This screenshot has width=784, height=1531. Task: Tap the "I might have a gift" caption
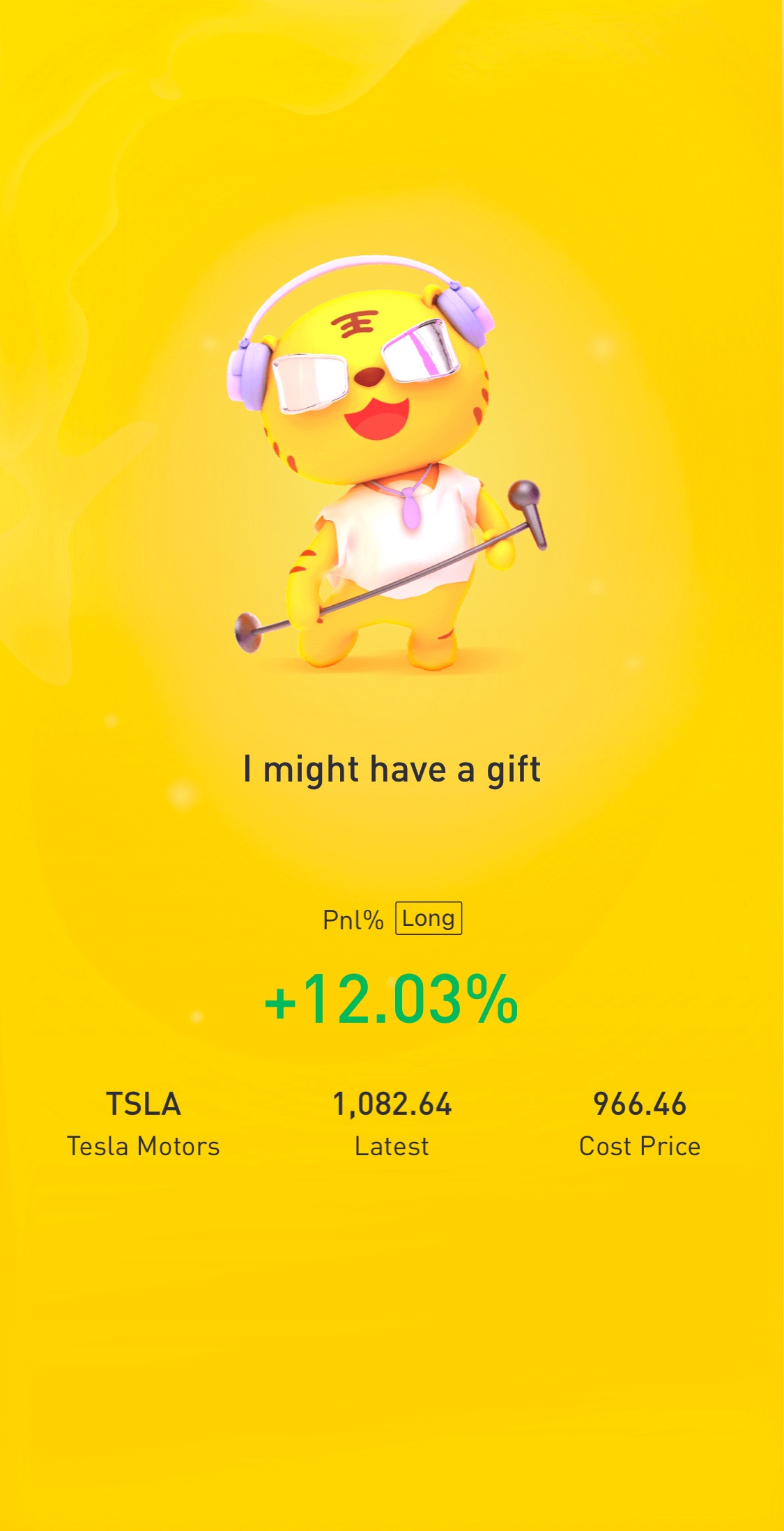tap(392, 770)
